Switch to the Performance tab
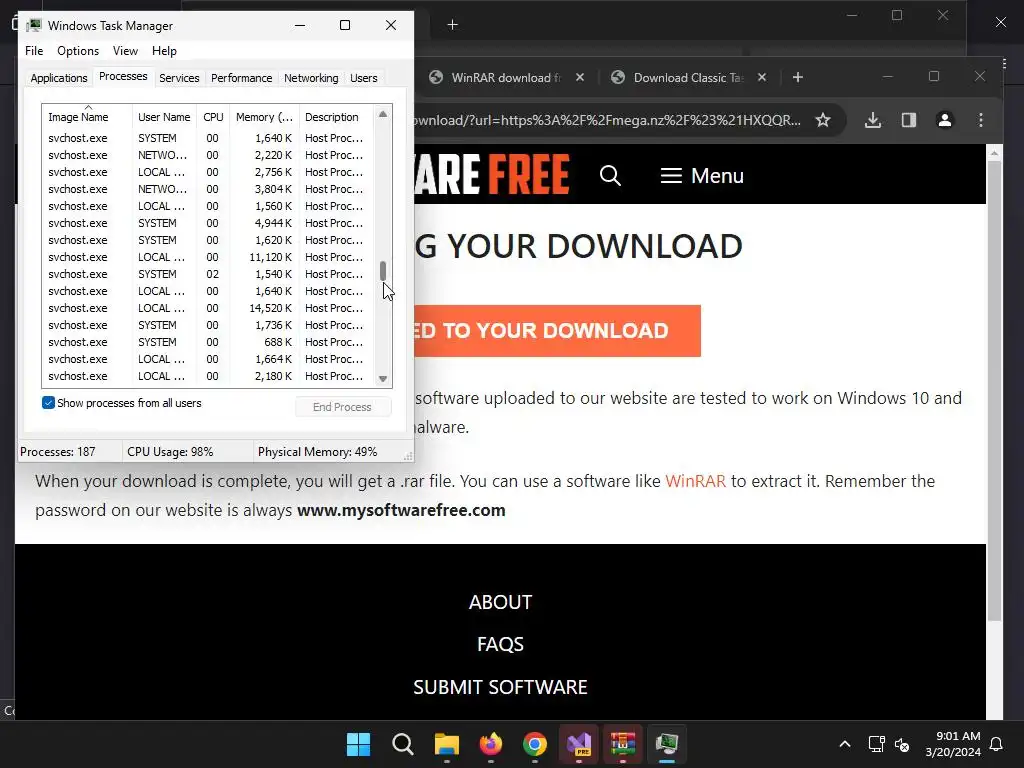 click(241, 78)
